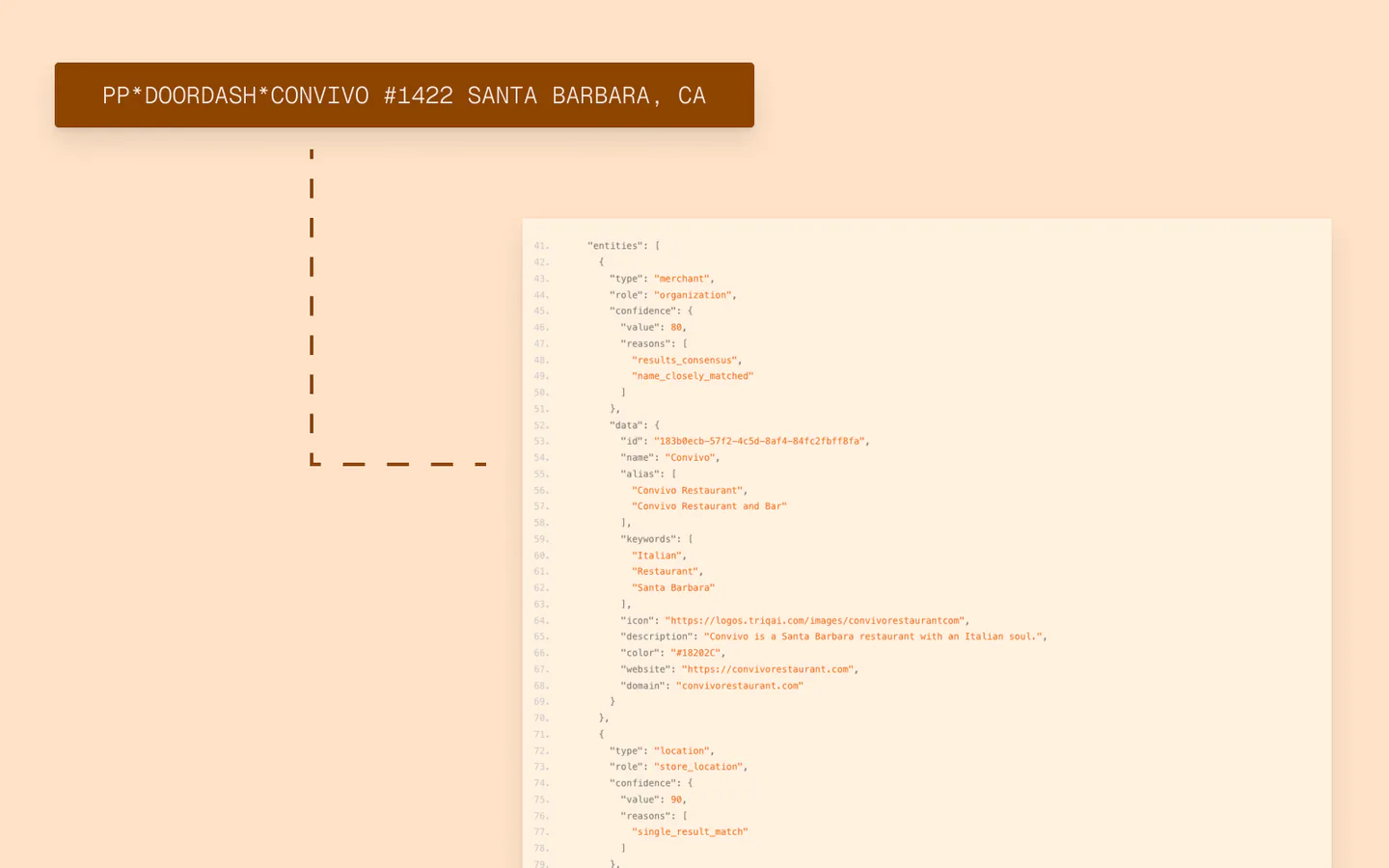Click the "description" key on line 65
Screen dimensions: 1389x868
[x=657, y=637]
